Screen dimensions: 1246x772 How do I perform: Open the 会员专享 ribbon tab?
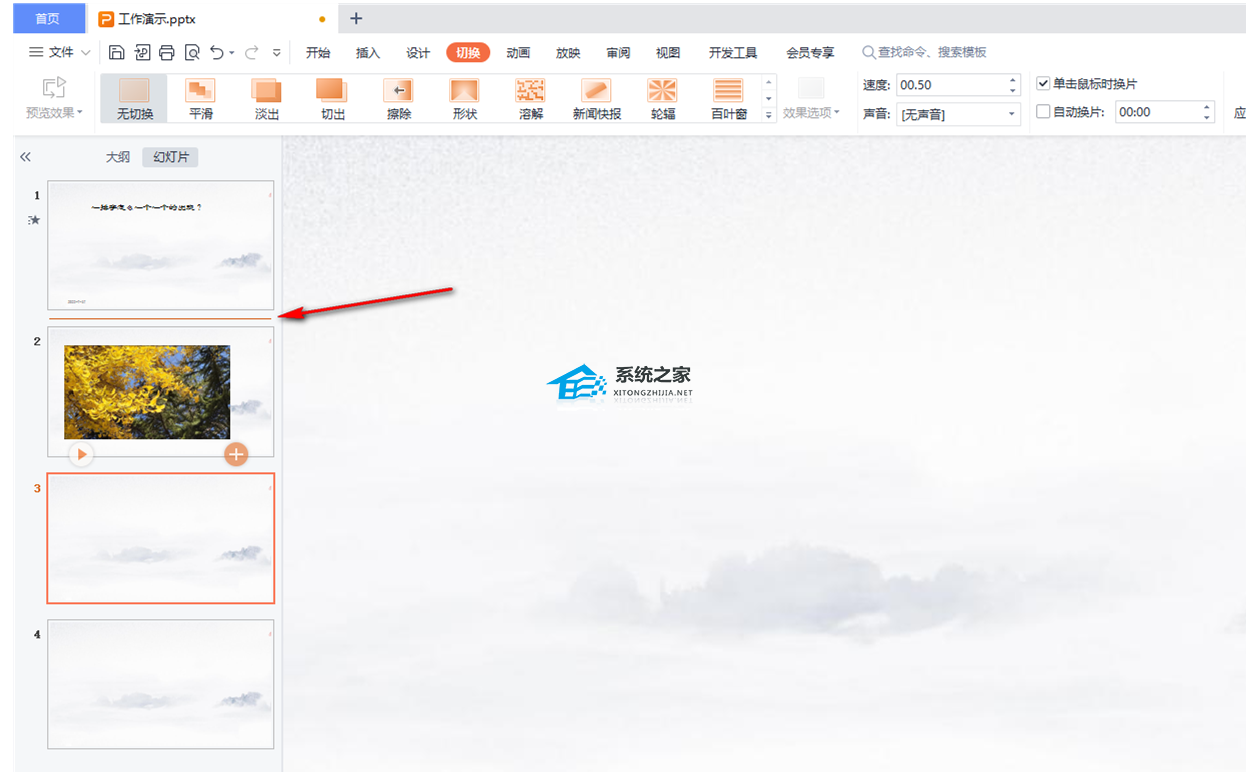pyautogui.click(x=810, y=53)
